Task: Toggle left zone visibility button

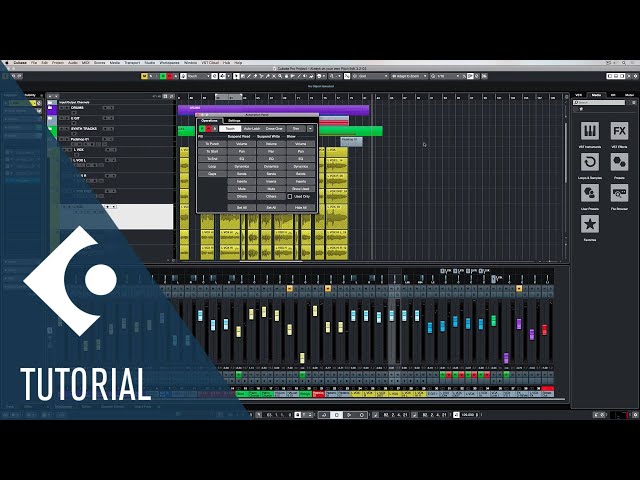Action: [x=609, y=76]
